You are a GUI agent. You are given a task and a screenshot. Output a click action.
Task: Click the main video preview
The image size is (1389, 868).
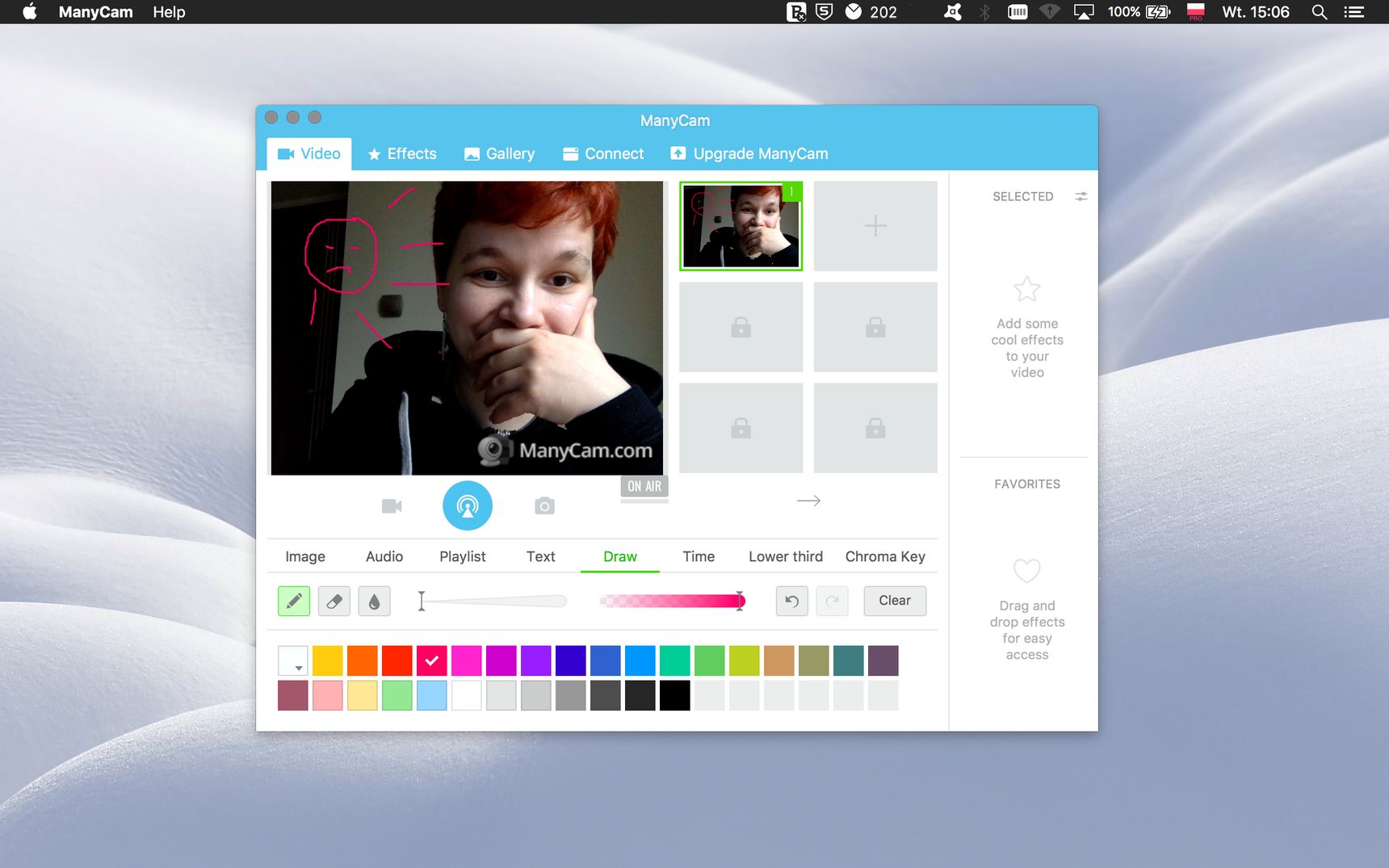(467, 328)
